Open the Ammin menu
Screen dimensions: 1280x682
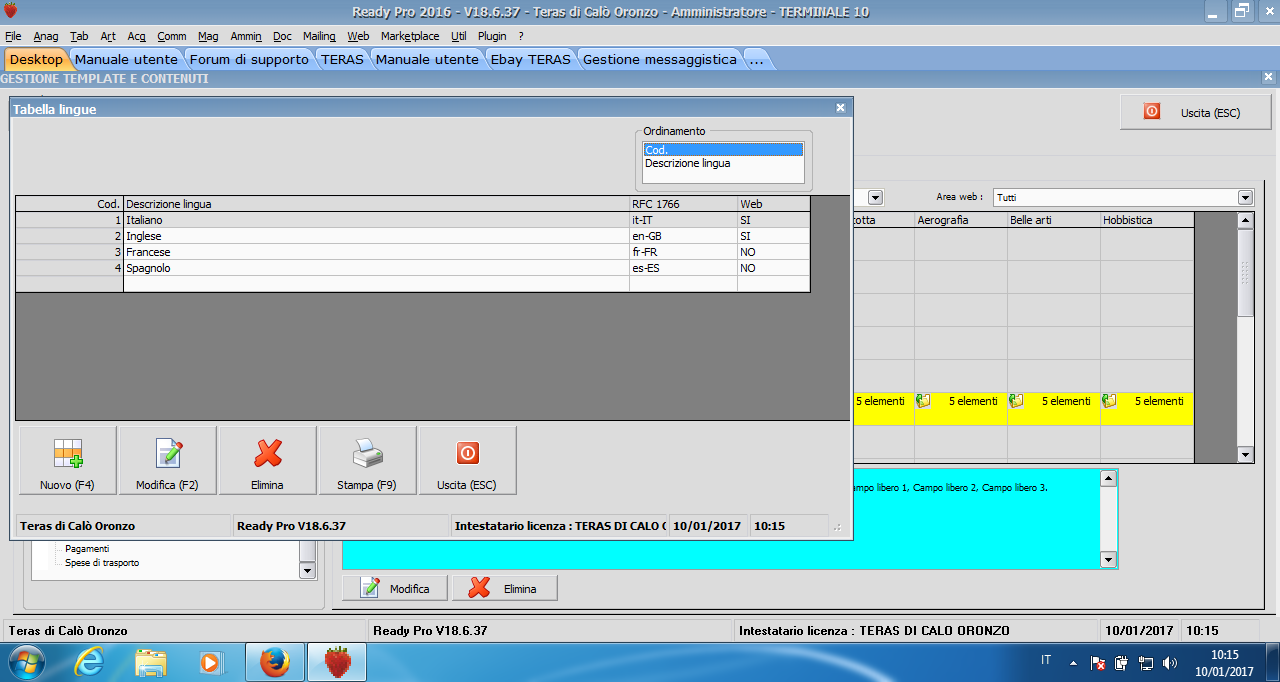tap(246, 36)
